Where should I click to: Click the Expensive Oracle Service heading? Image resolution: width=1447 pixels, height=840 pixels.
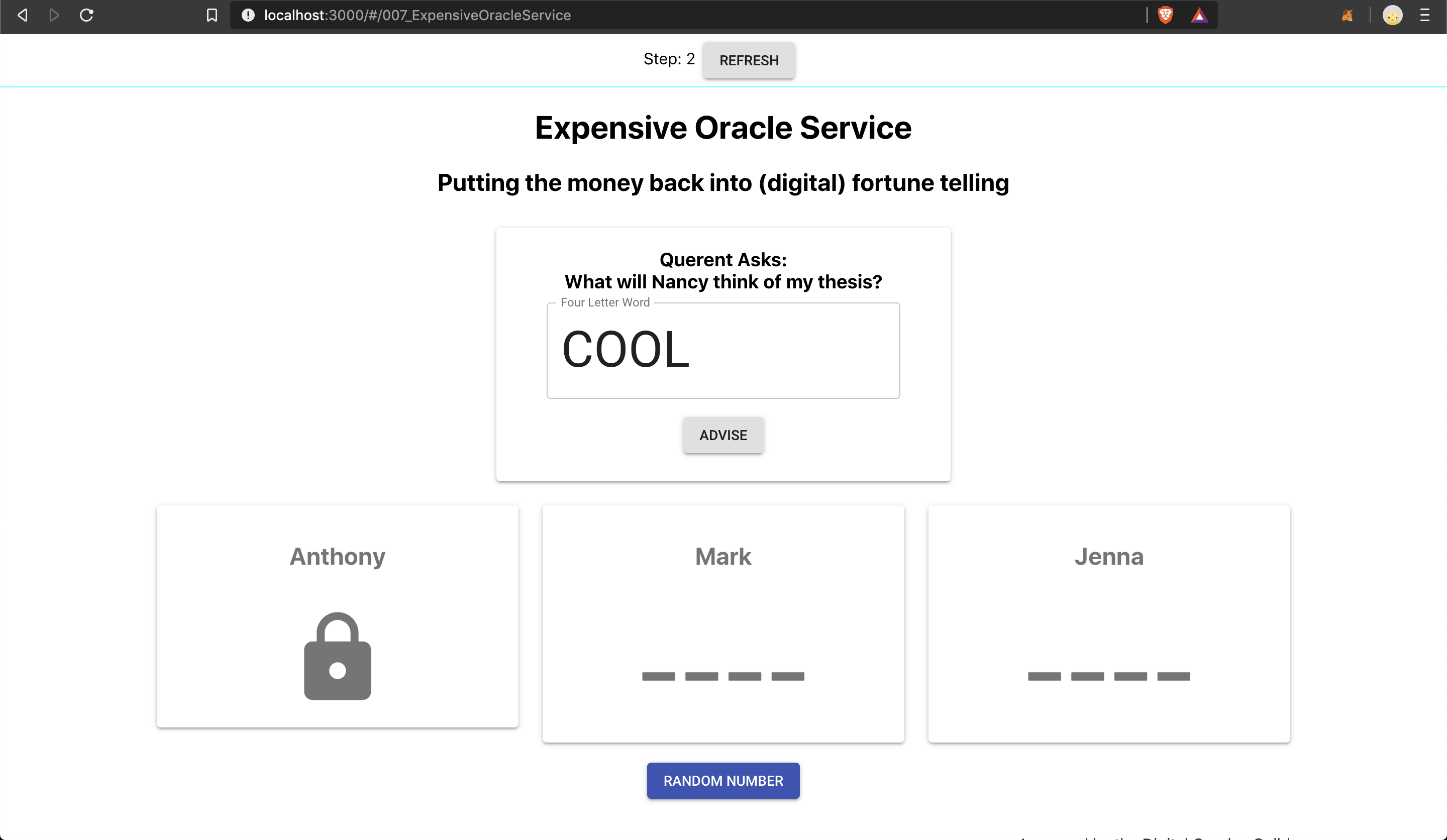(x=723, y=128)
